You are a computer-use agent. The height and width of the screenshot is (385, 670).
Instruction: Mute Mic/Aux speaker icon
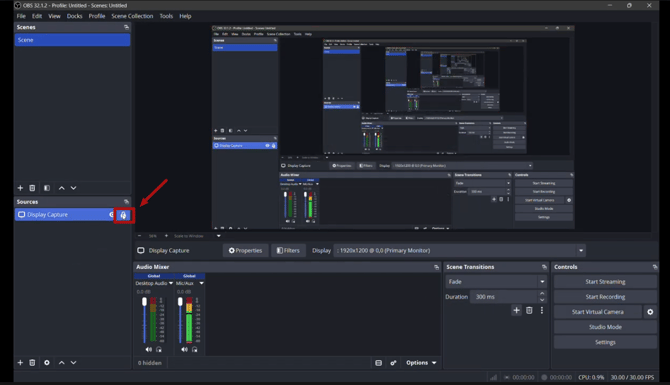184,350
